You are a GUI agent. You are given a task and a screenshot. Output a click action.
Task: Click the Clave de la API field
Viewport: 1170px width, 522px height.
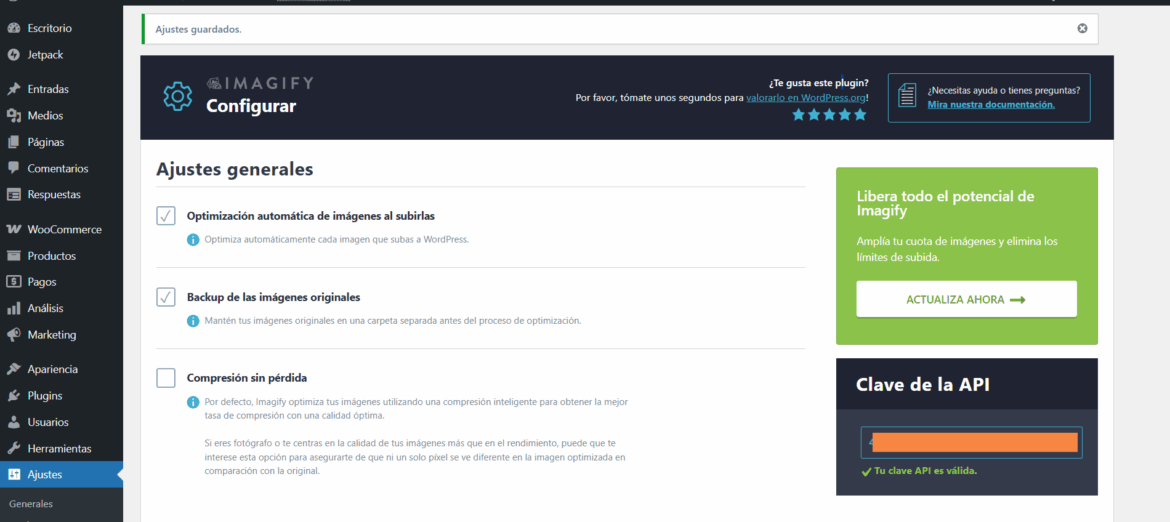pos(972,442)
